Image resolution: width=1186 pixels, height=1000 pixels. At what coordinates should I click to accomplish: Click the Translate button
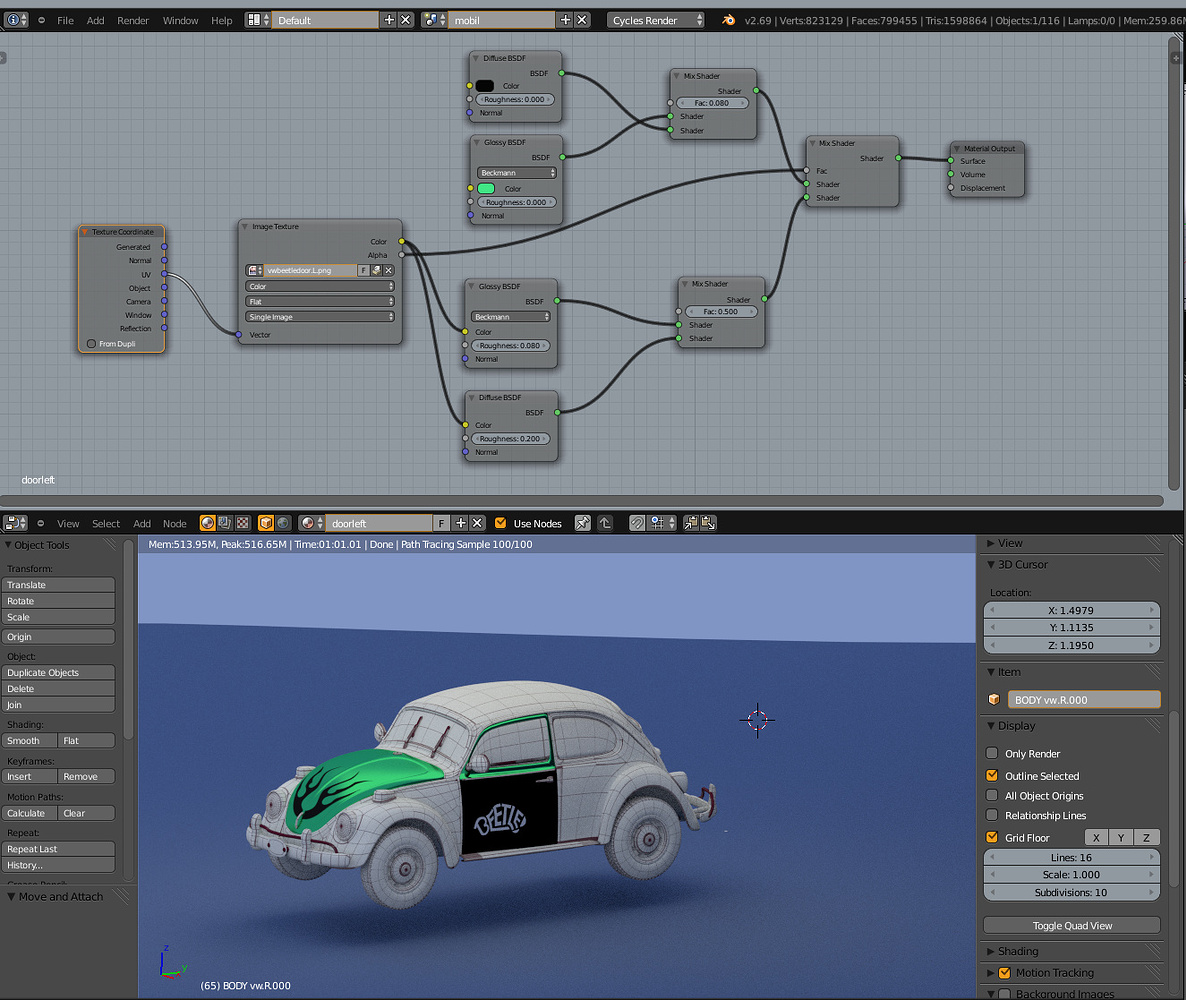[58, 585]
